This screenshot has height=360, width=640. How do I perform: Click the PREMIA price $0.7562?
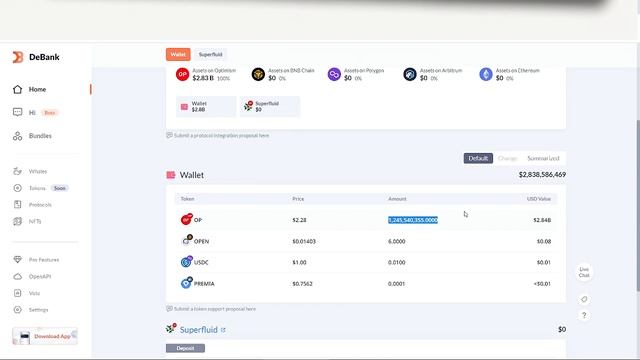(302, 284)
